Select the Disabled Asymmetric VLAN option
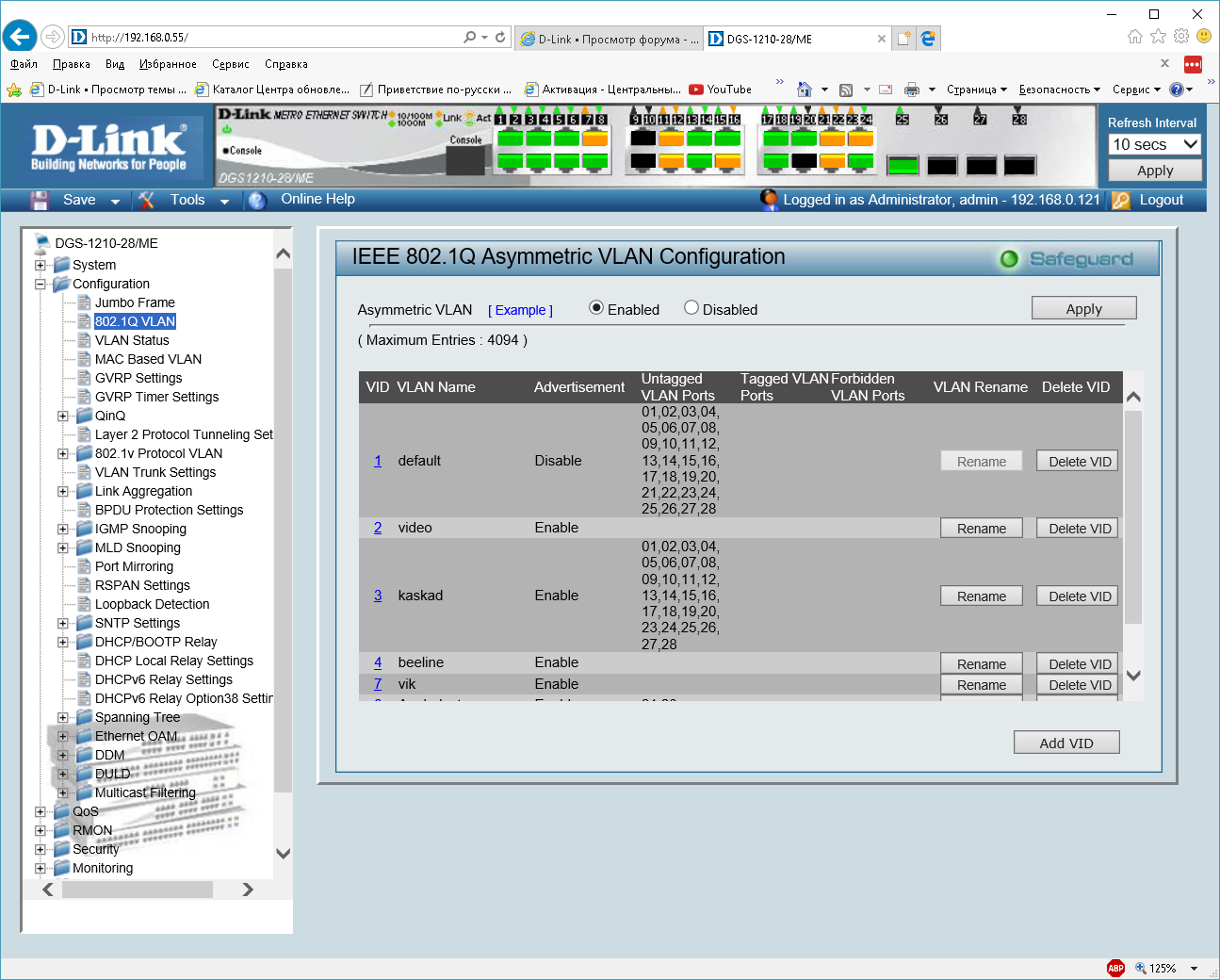The width and height of the screenshot is (1220, 980). 691,308
